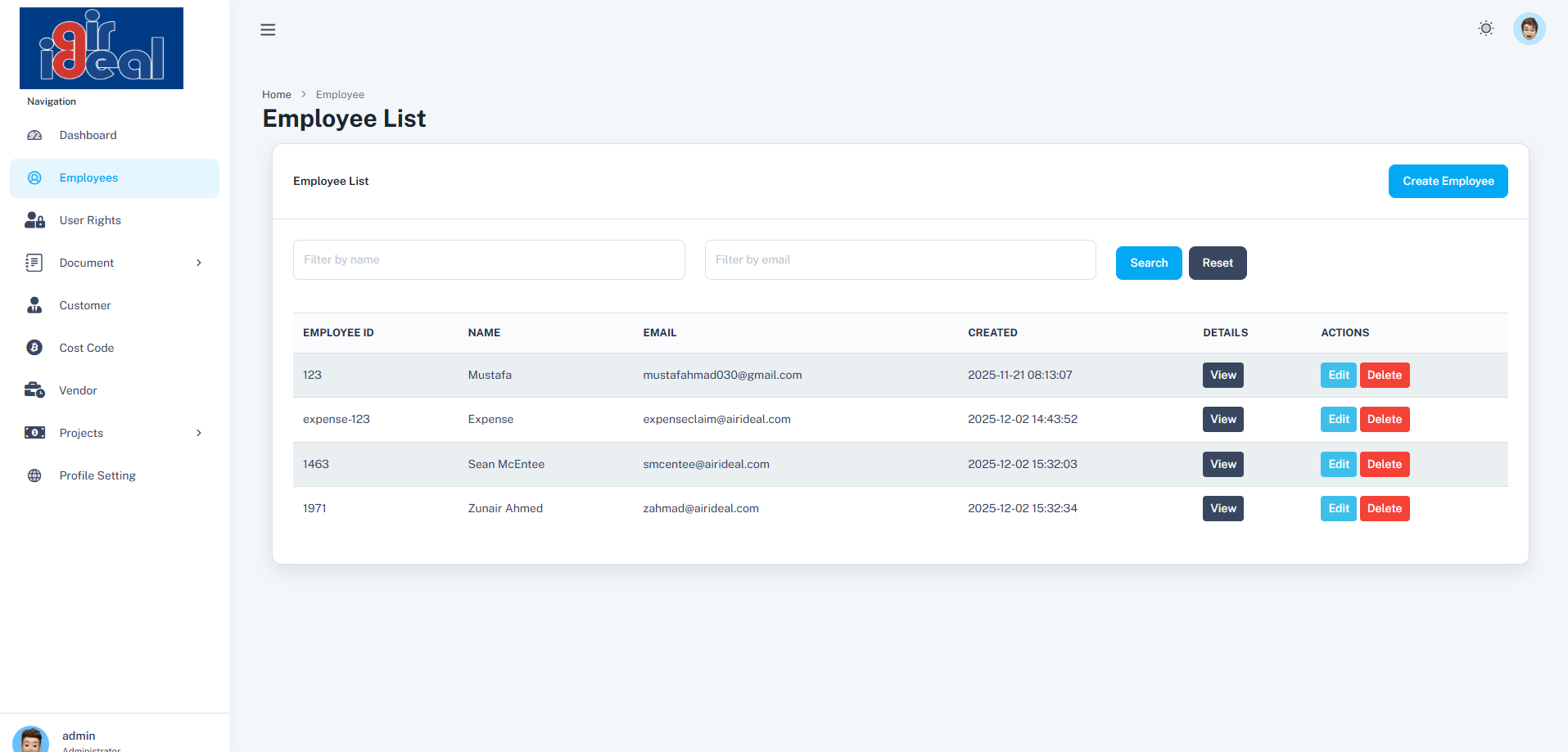Click the Projects money icon in sidebar

click(34, 433)
